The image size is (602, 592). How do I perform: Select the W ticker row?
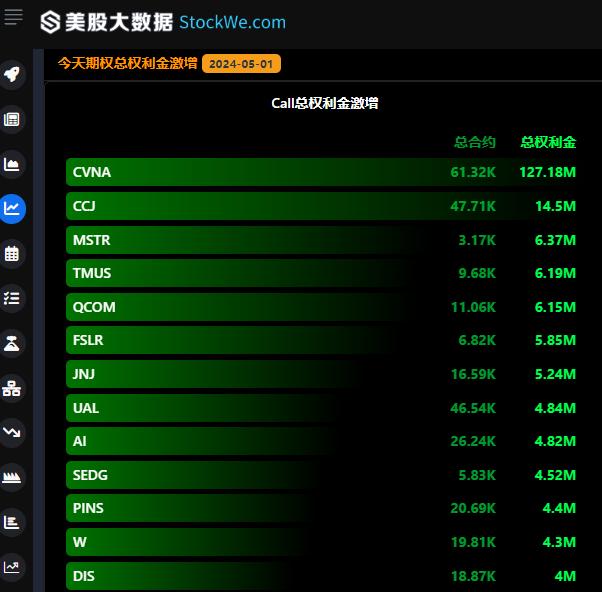tap(321, 542)
